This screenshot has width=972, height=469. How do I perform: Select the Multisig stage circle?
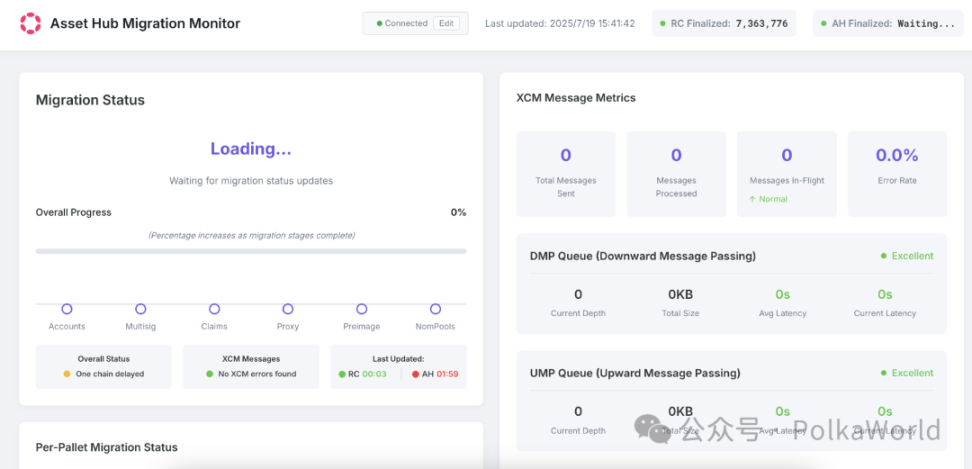click(141, 309)
